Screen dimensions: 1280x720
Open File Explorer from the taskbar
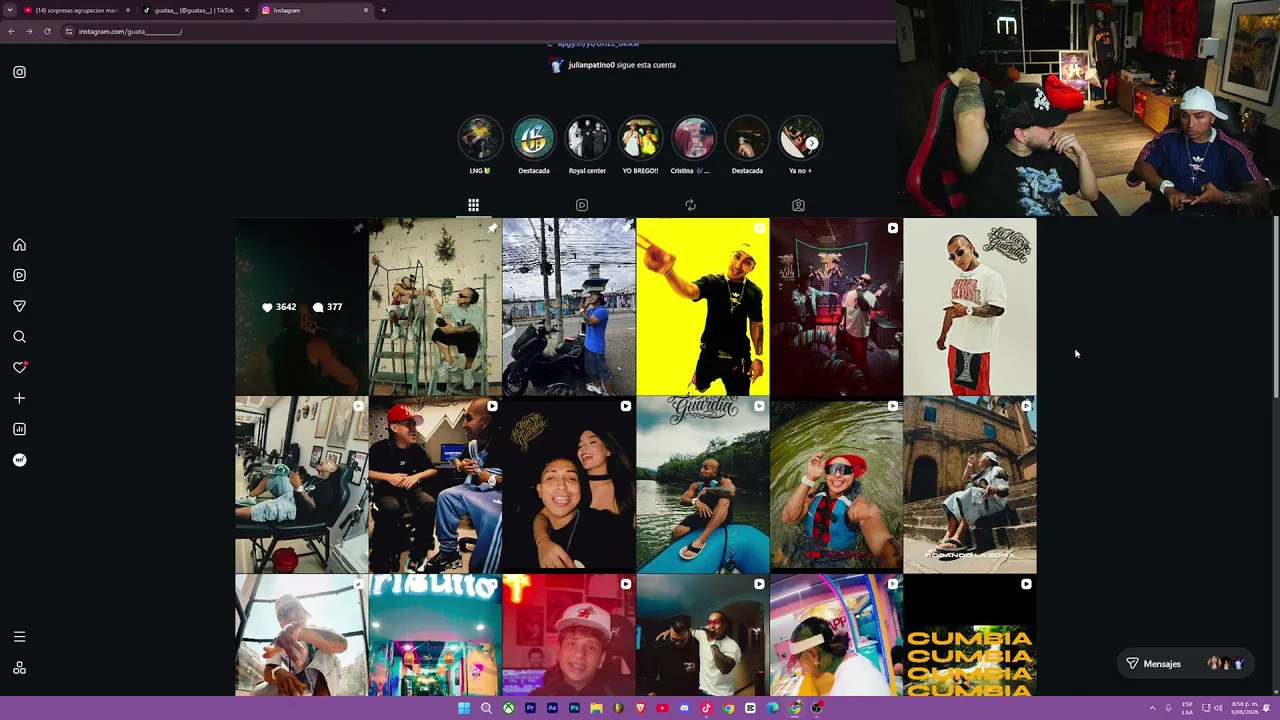(x=596, y=708)
